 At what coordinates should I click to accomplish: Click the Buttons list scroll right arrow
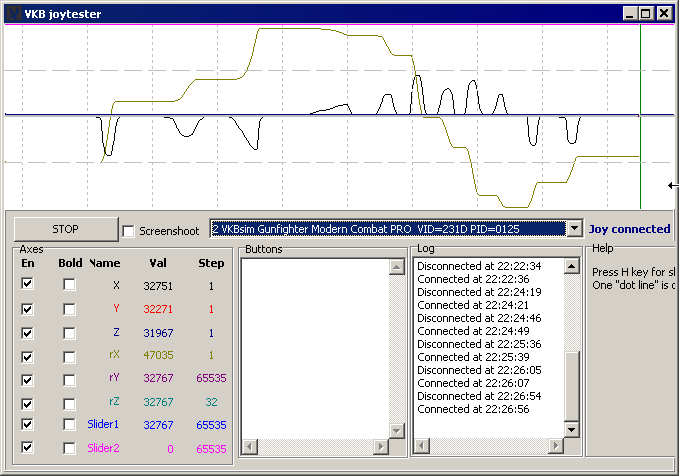point(381,446)
